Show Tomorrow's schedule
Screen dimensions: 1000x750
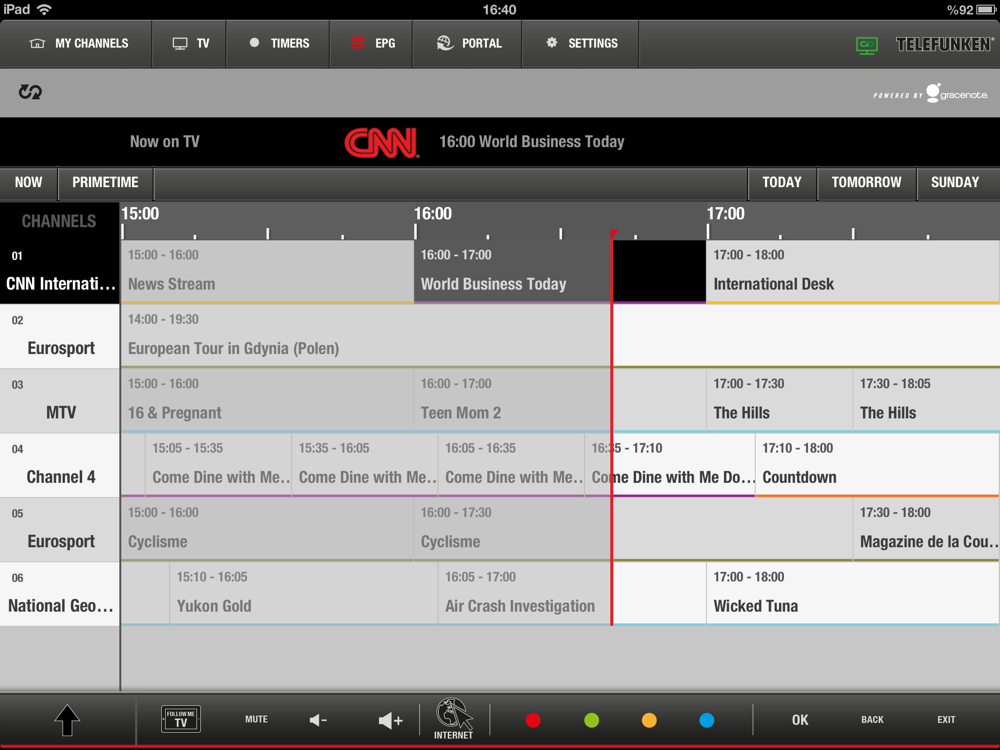point(867,182)
